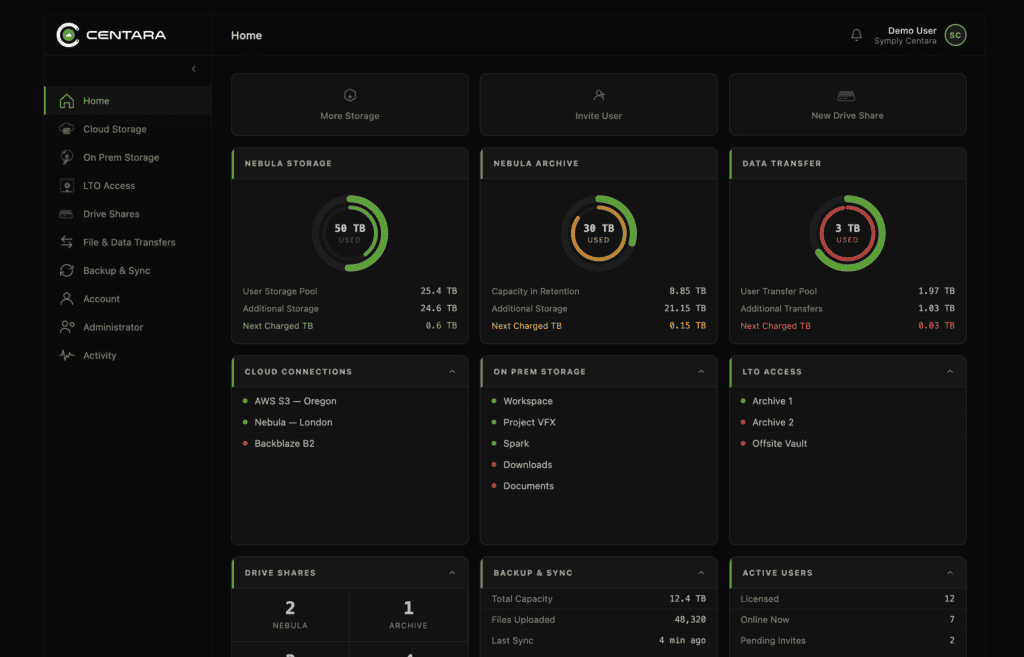Collapse the On Prem Storage panel

click(x=701, y=372)
